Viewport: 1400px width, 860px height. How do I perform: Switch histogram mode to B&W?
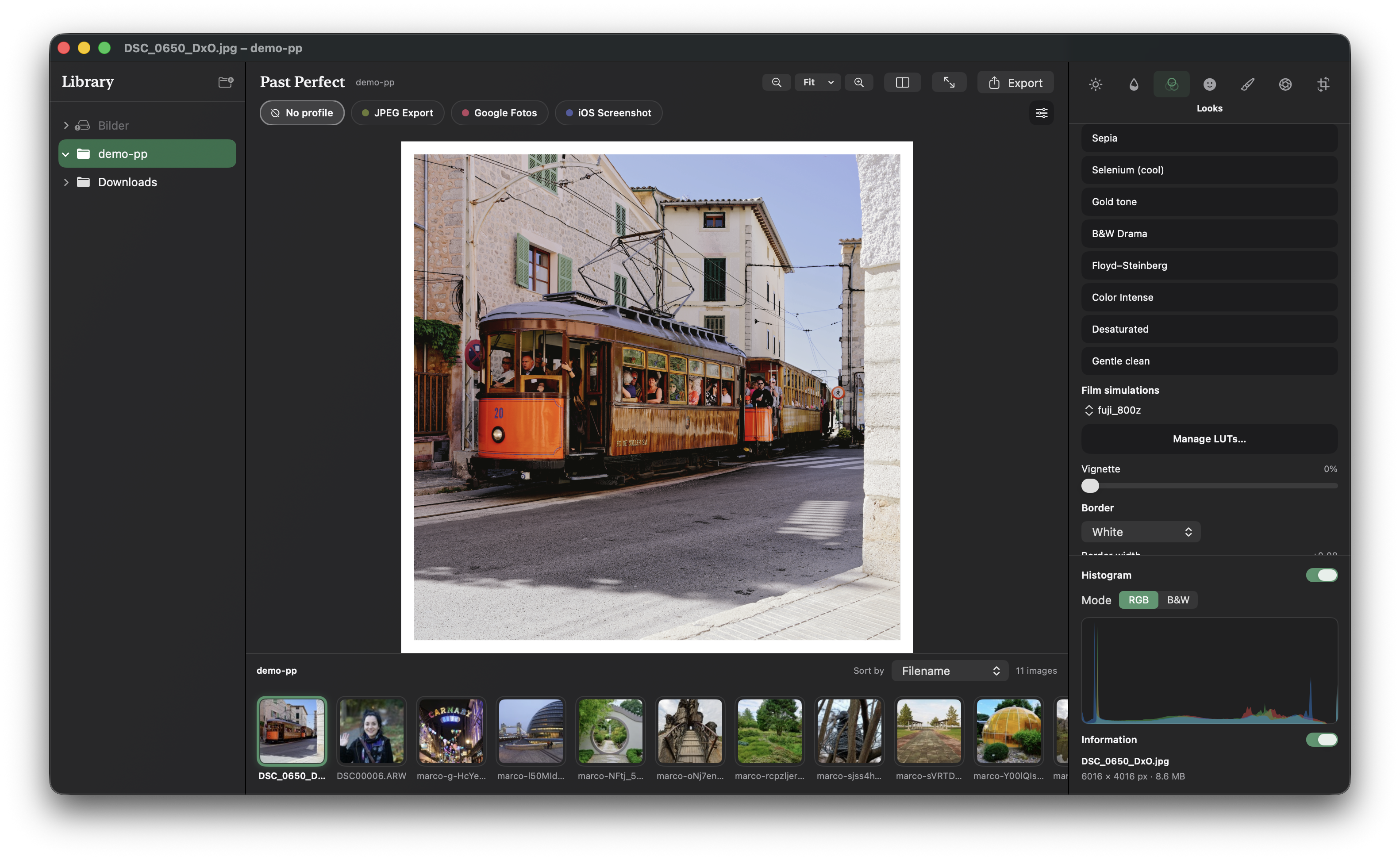coord(1177,599)
